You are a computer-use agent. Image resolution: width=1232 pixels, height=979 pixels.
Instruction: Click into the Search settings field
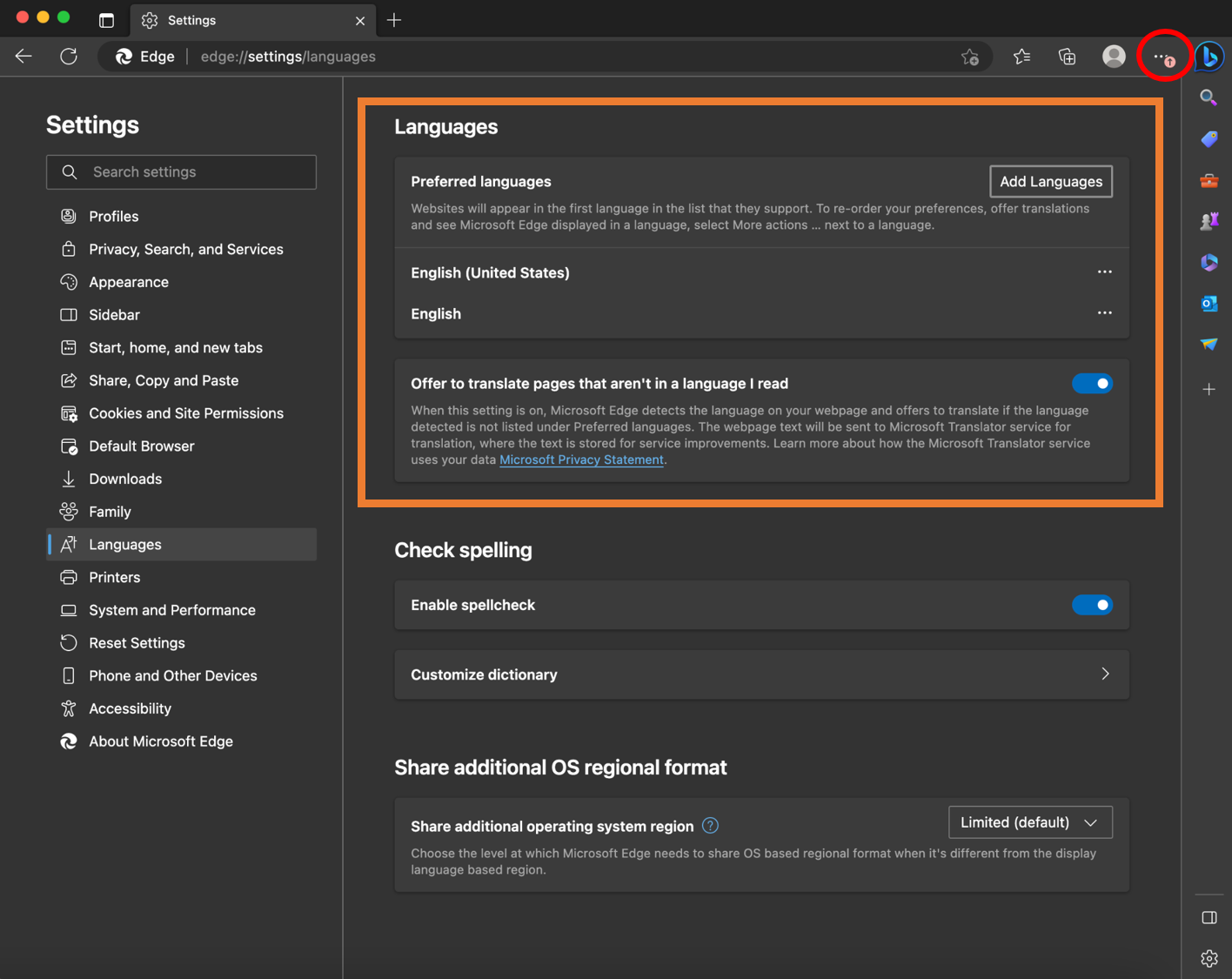(x=181, y=172)
